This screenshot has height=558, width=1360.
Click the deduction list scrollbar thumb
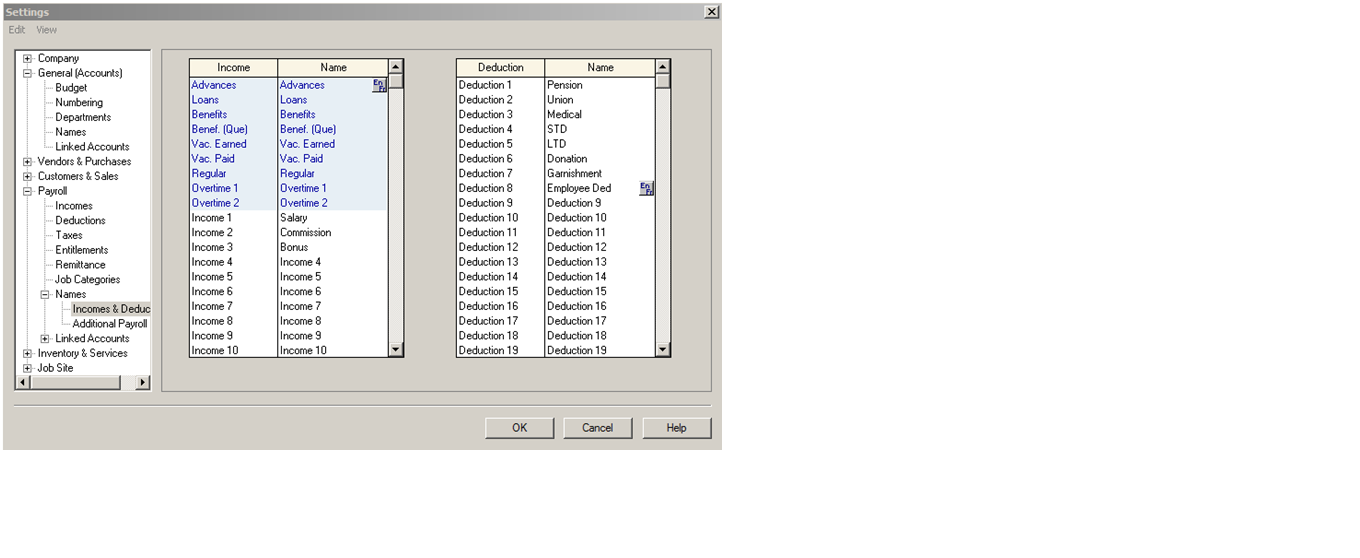663,81
